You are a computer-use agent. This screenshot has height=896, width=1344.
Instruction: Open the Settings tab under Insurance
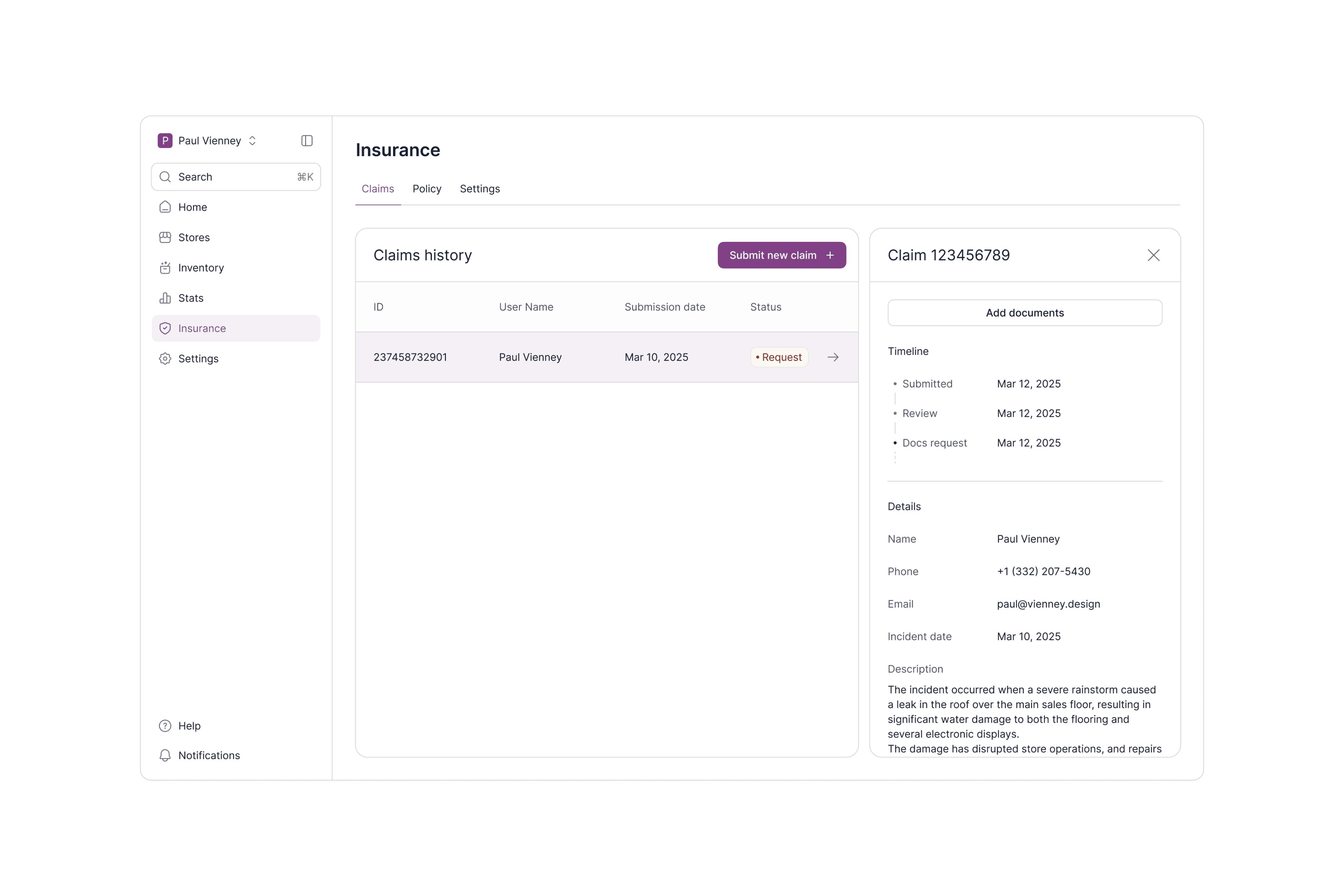(x=479, y=189)
